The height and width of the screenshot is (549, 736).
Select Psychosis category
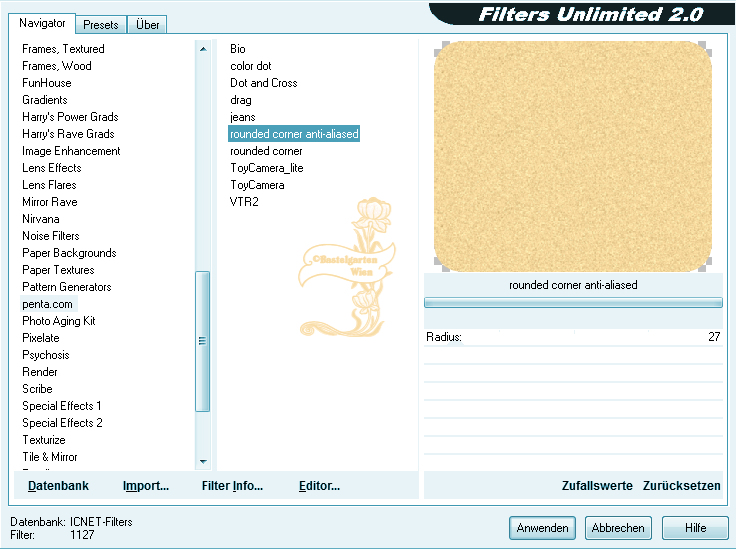(x=46, y=355)
